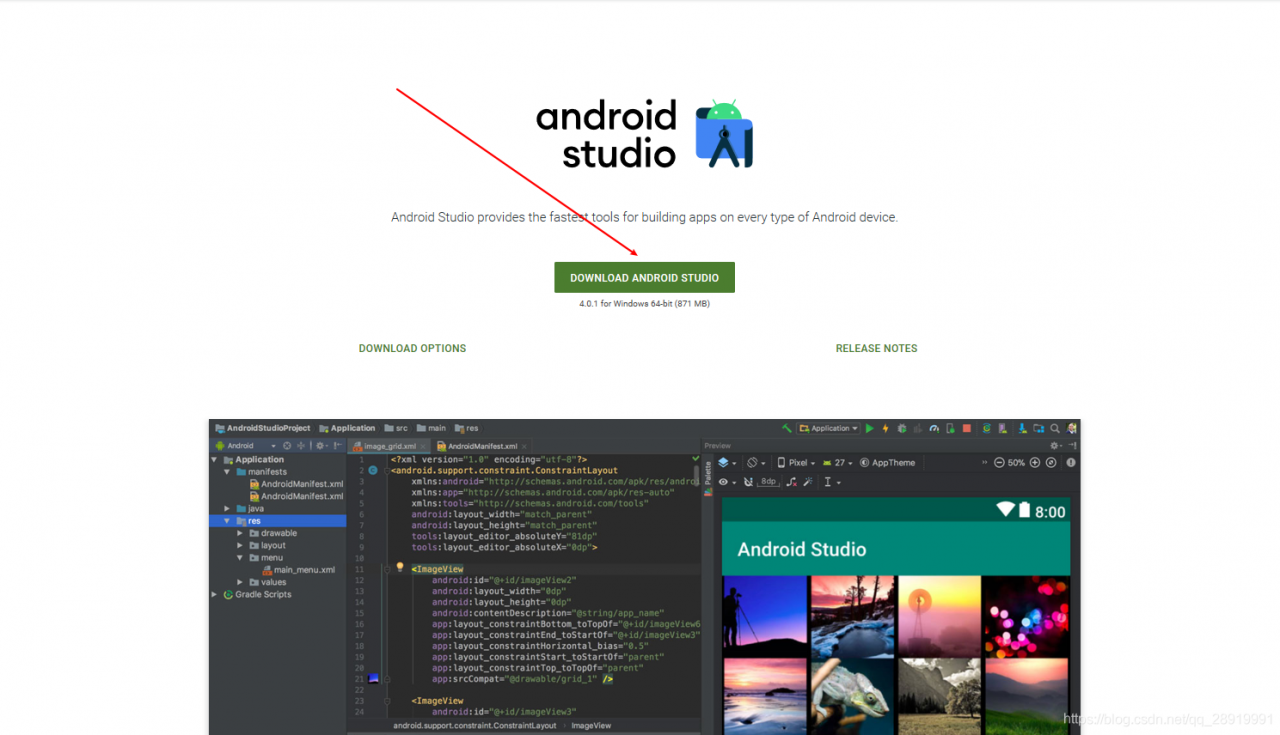This screenshot has height=735, width=1280.
Task: Click the green Run play icon
Action: (870, 428)
